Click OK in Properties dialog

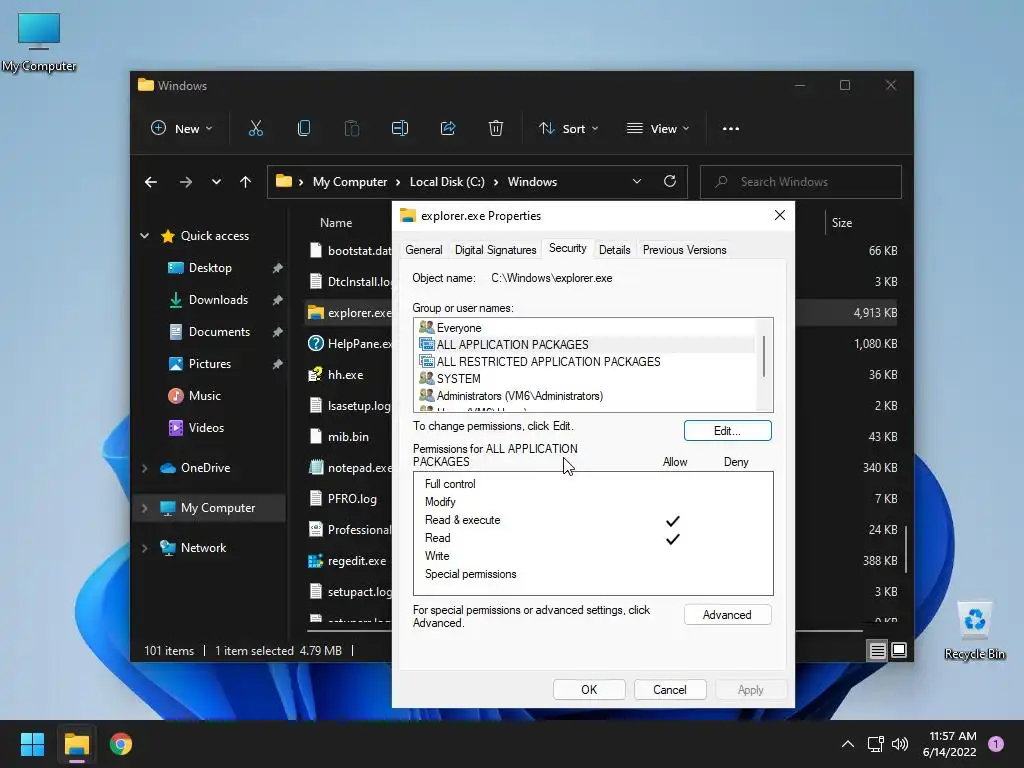pyautogui.click(x=589, y=690)
